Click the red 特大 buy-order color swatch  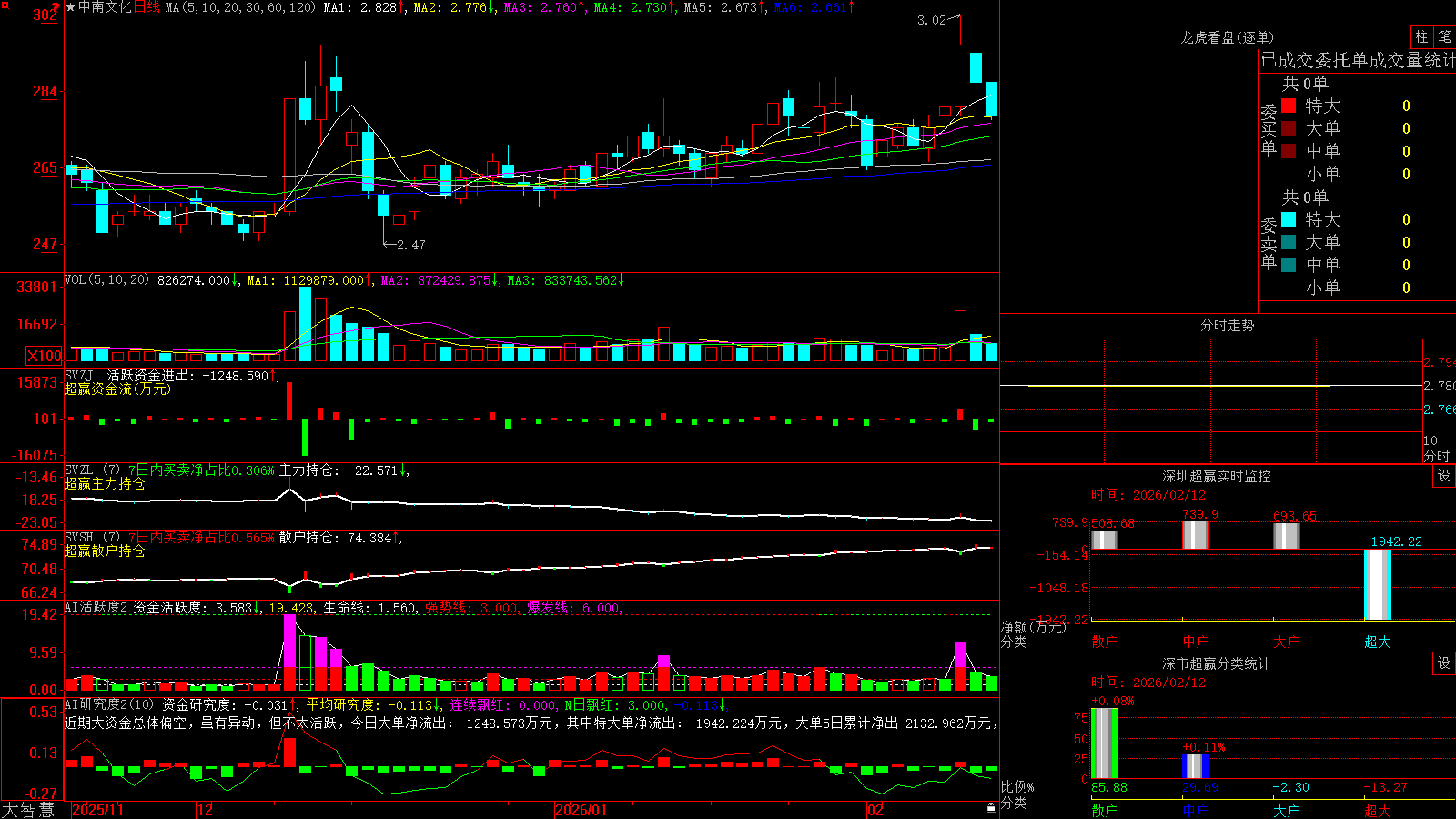click(x=1289, y=106)
